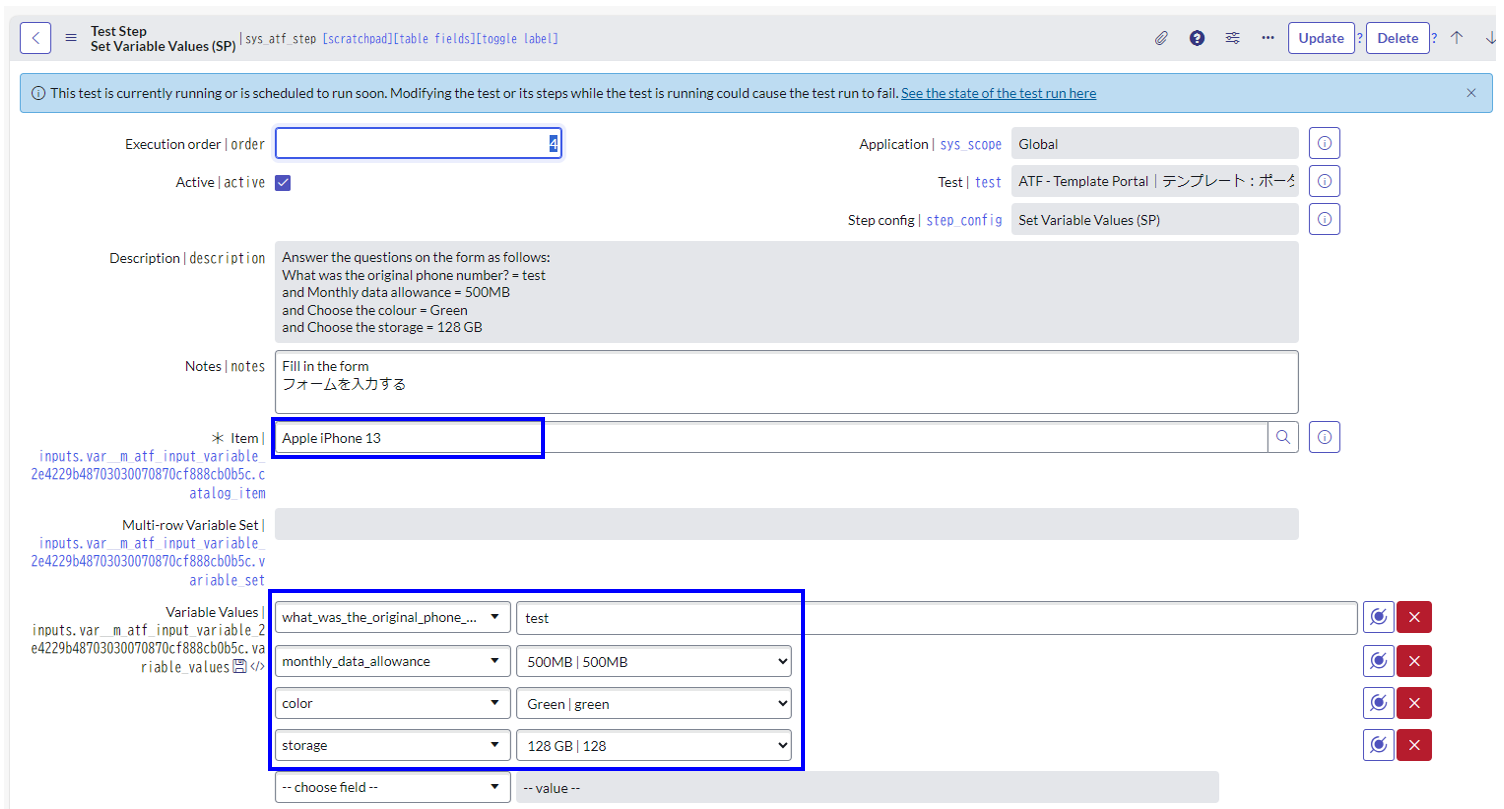Screen dimensions: 1504x809
Task: Remove the storage variable row via red X
Action: [1414, 744]
